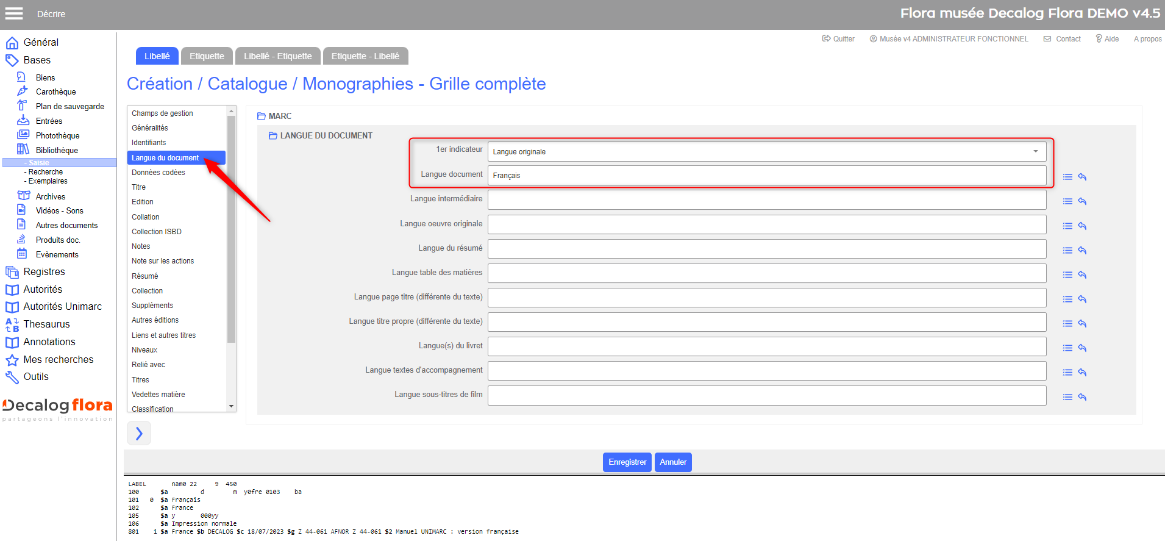Click the Annuler button
This screenshot has height=541, width=1165.
click(x=673, y=461)
